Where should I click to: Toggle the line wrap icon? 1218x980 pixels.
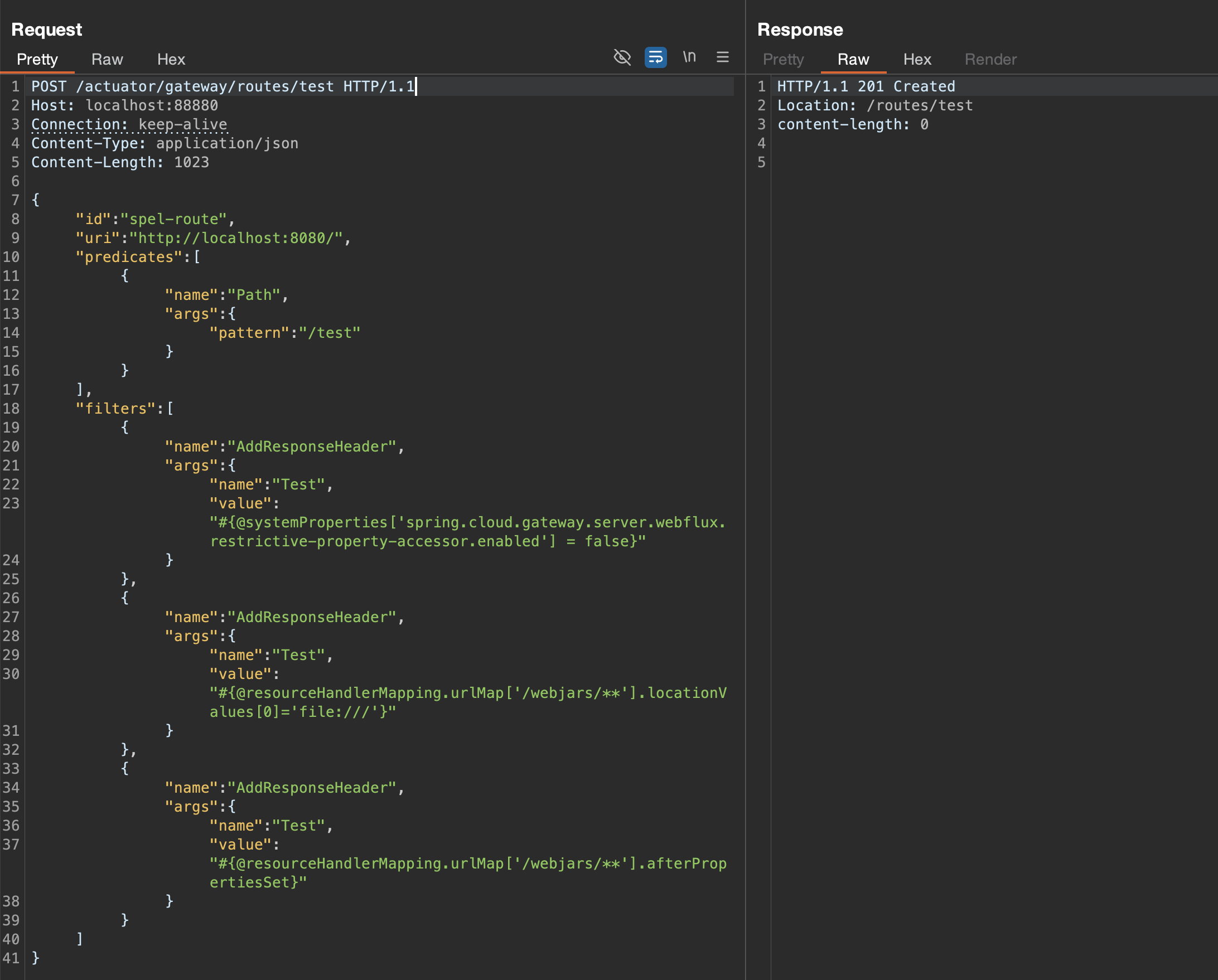[x=655, y=57]
